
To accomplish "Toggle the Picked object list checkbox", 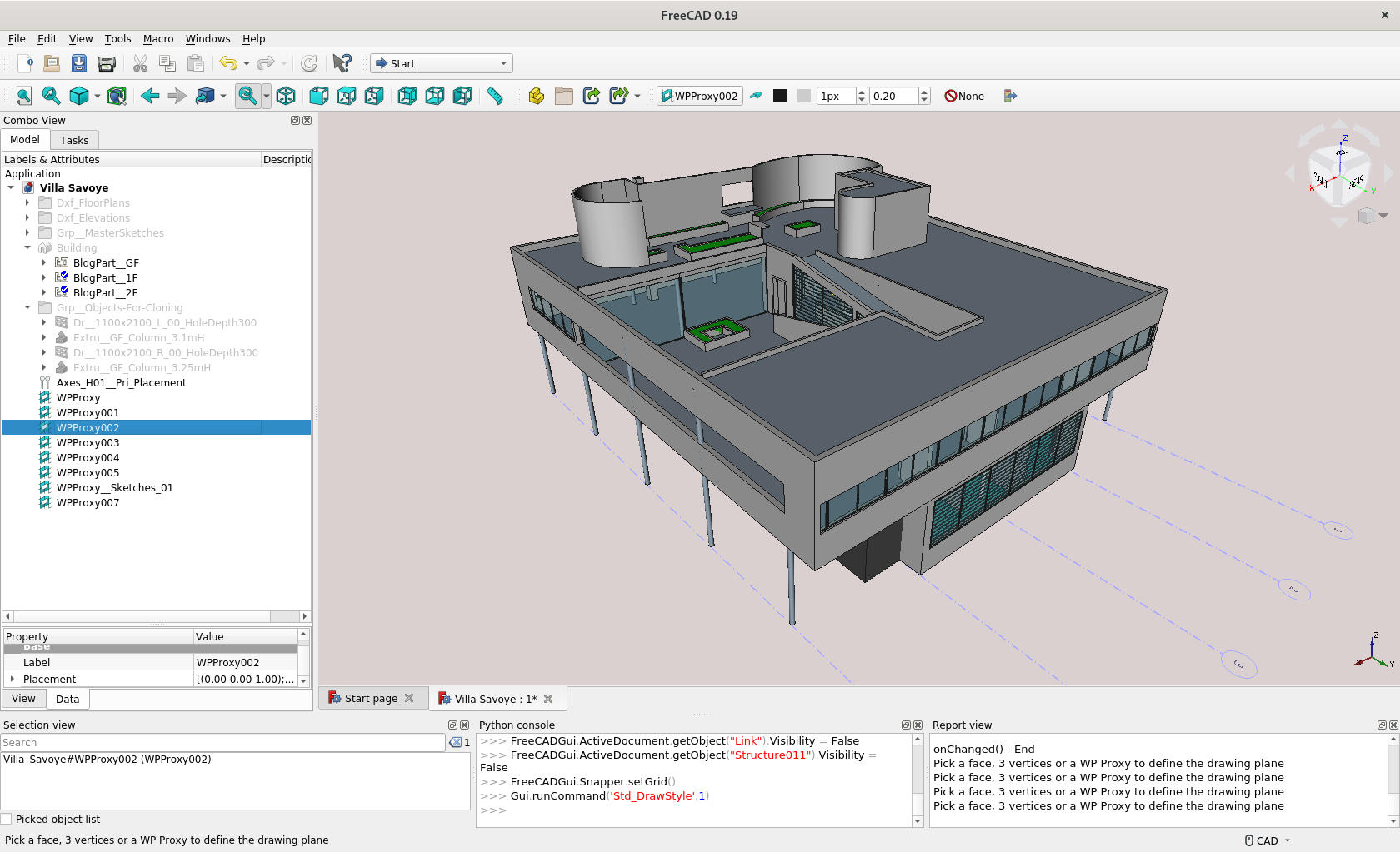I will coord(7,819).
